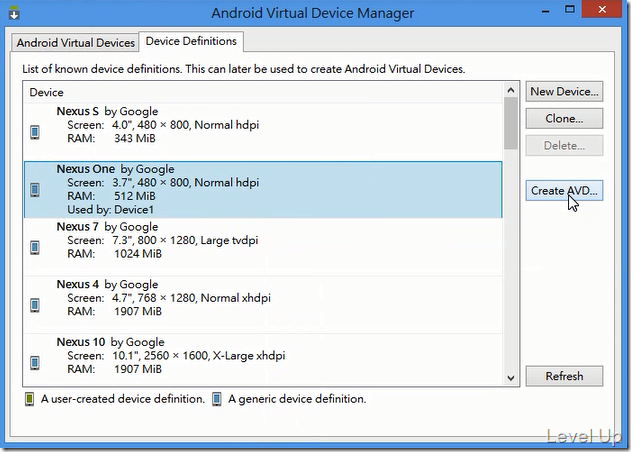This screenshot has width=631, height=452.
Task: Click the 'Used by: Device1' text
Action: (110, 210)
